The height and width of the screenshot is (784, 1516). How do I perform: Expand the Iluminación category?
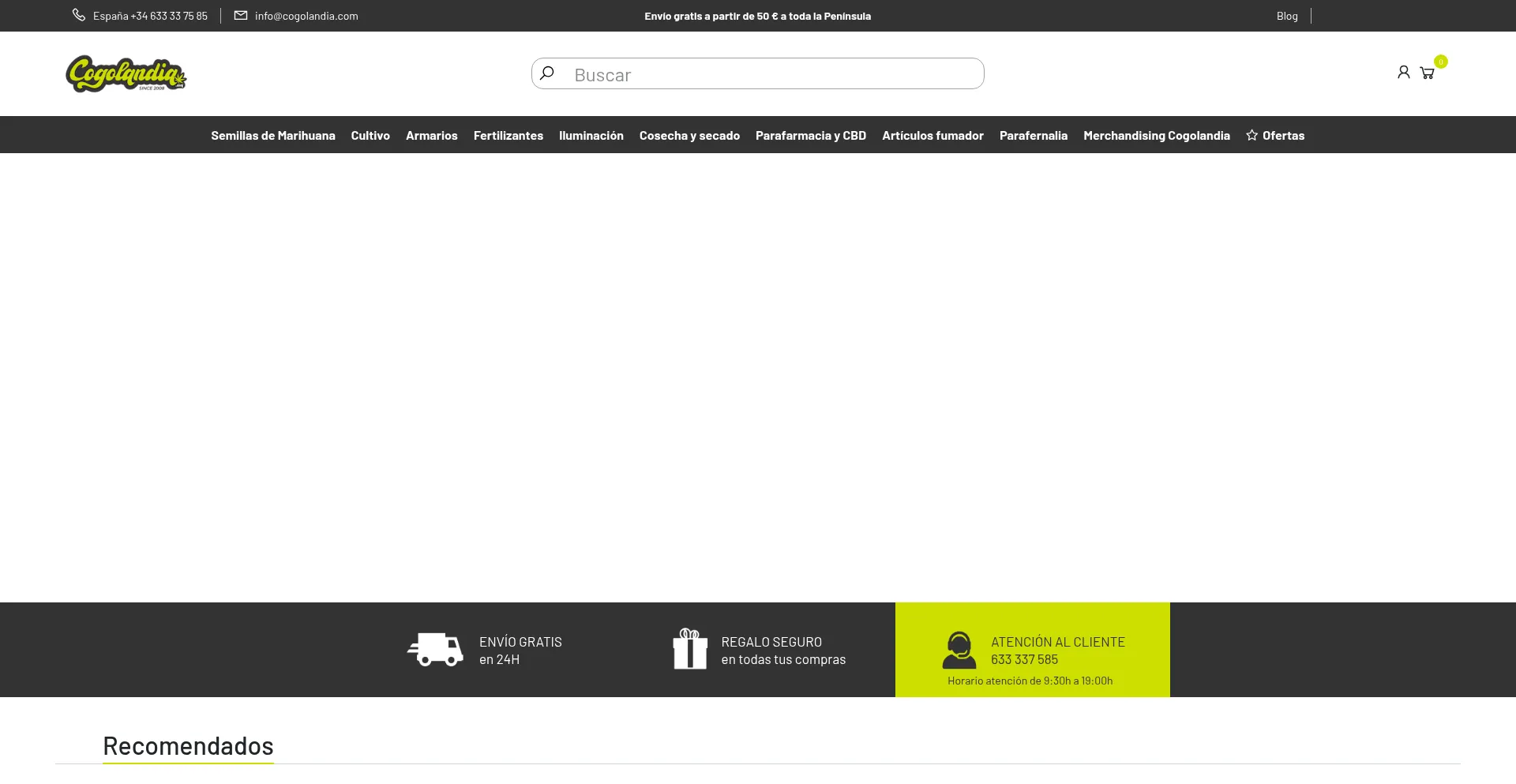point(591,135)
